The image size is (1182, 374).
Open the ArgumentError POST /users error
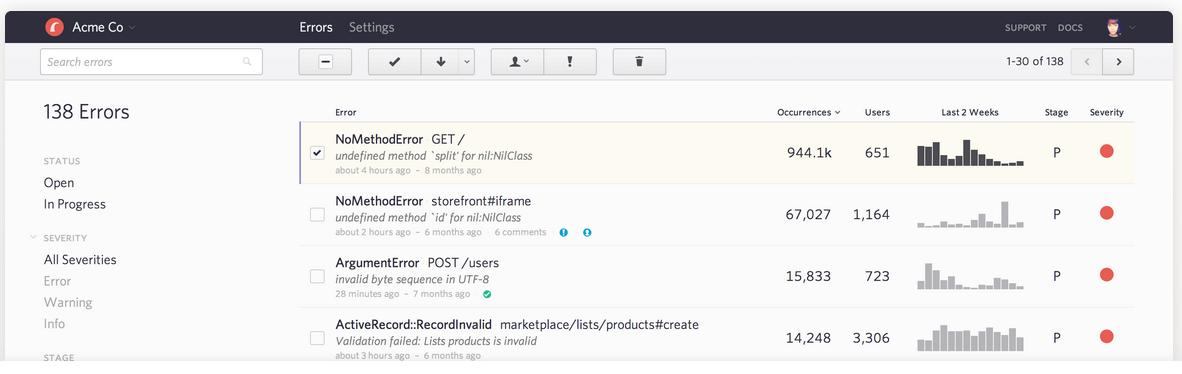tap(417, 263)
